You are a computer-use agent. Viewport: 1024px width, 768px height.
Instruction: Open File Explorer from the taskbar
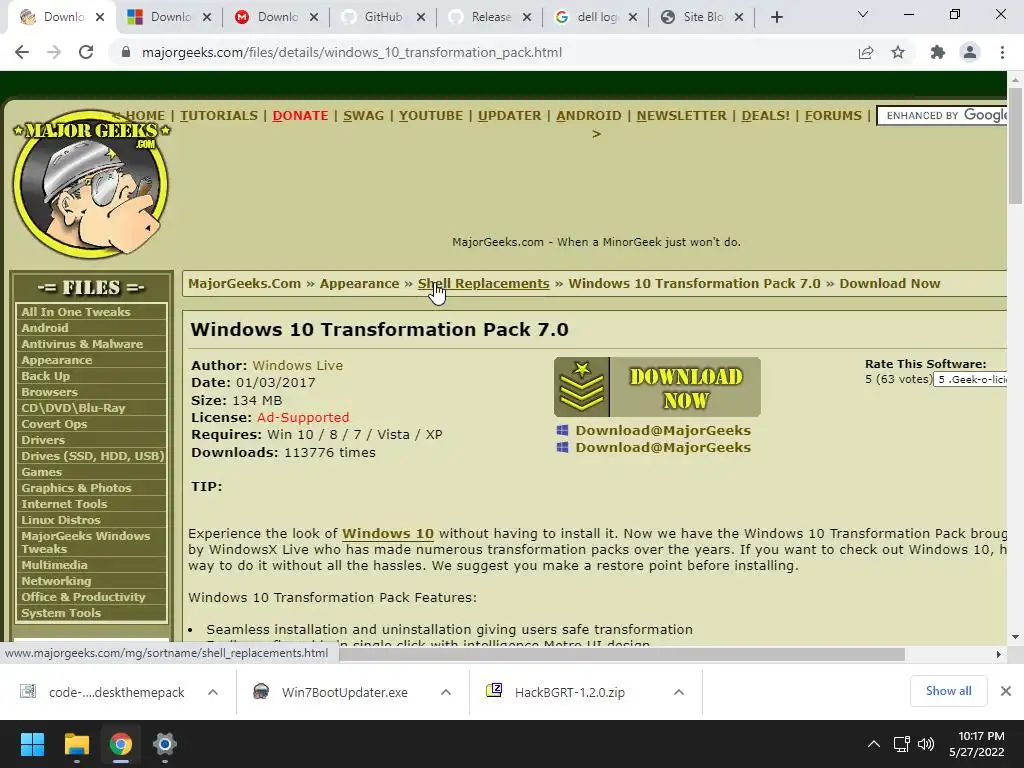76,744
